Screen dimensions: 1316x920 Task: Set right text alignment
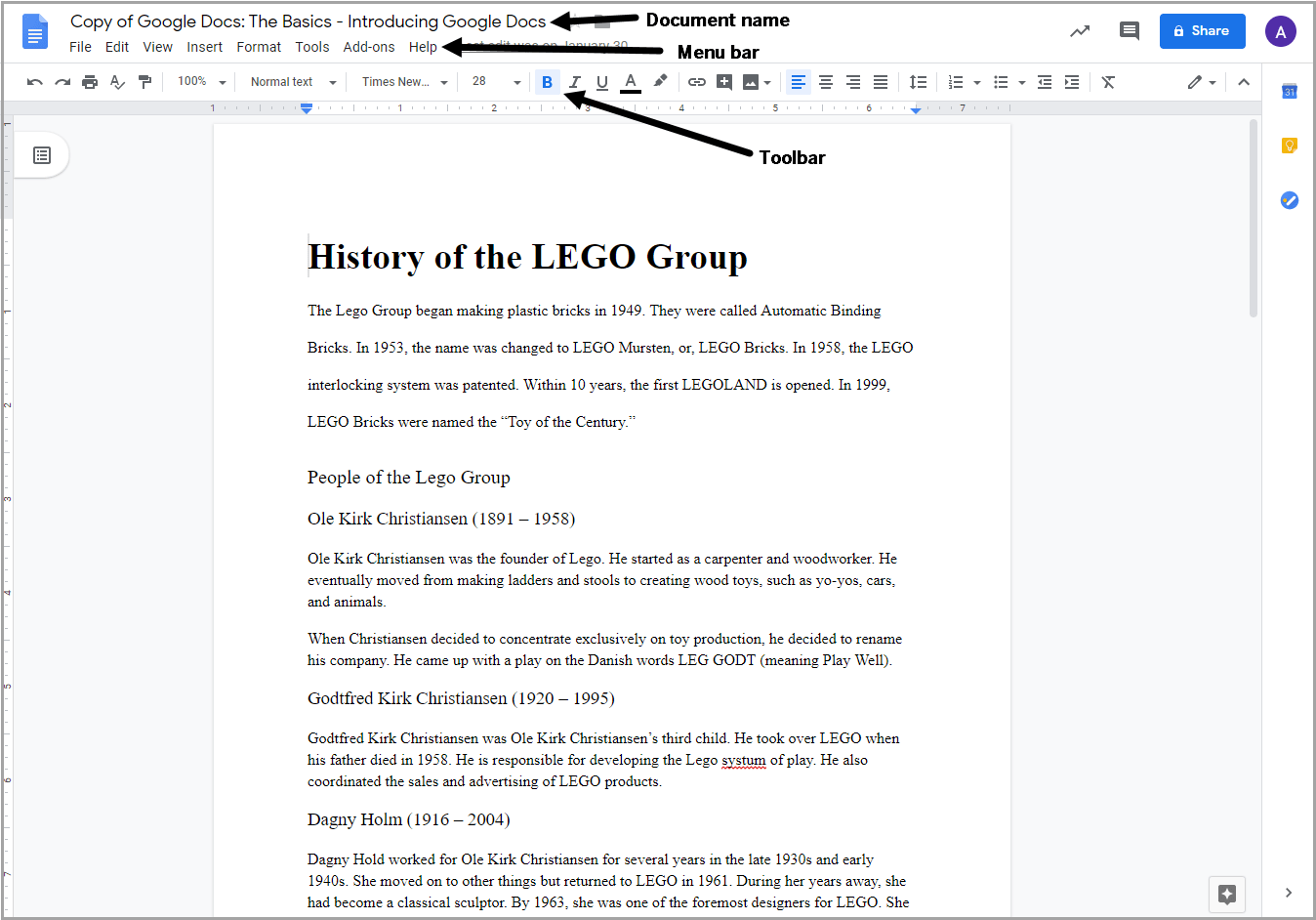coord(853,82)
